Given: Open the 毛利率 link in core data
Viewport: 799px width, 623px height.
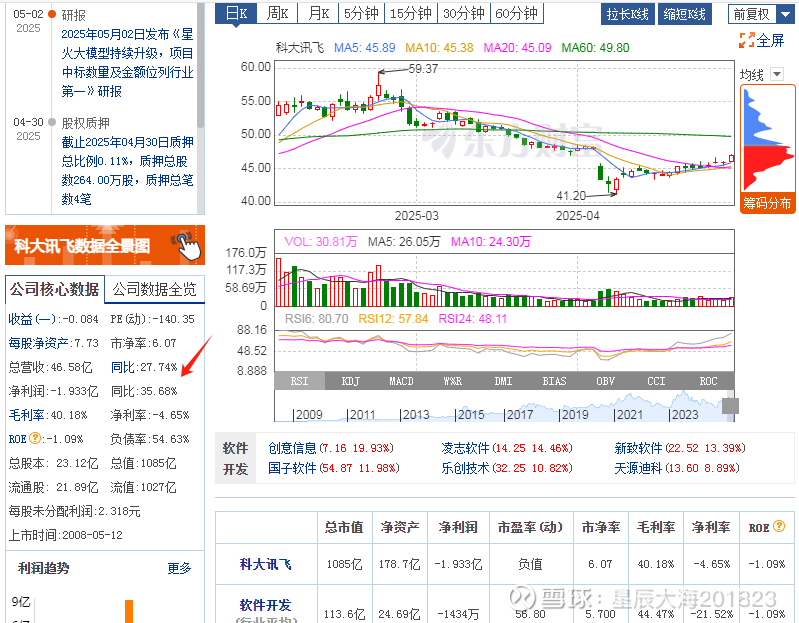Looking at the screenshot, I should coord(26,415).
